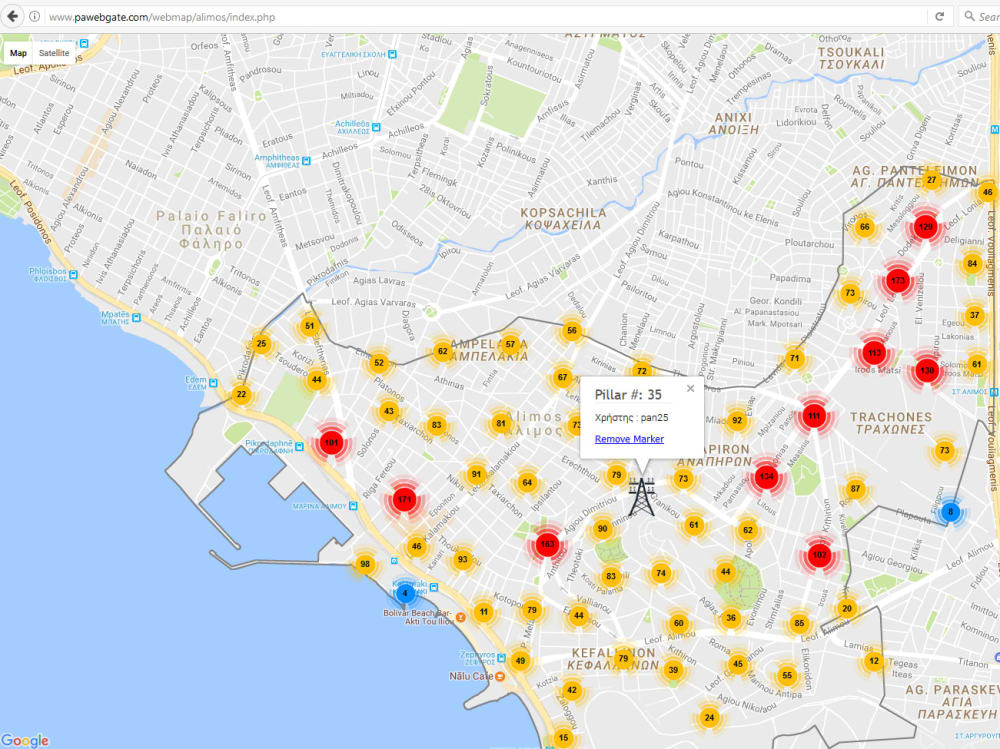Select red marker 129

click(925, 226)
